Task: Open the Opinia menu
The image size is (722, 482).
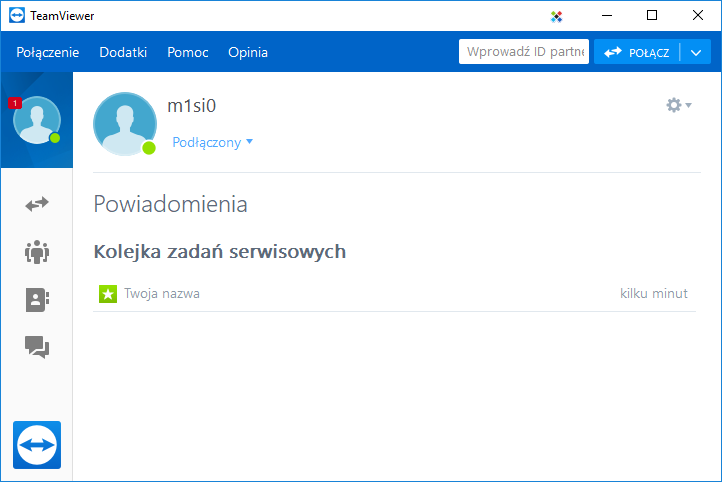Action: [248, 52]
